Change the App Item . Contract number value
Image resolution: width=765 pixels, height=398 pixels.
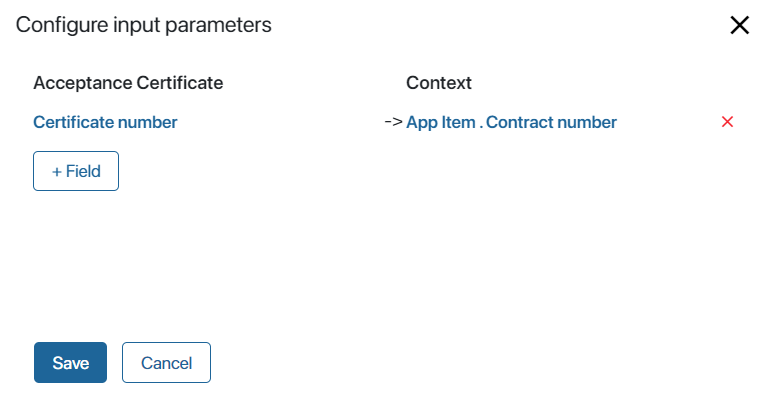(x=511, y=122)
